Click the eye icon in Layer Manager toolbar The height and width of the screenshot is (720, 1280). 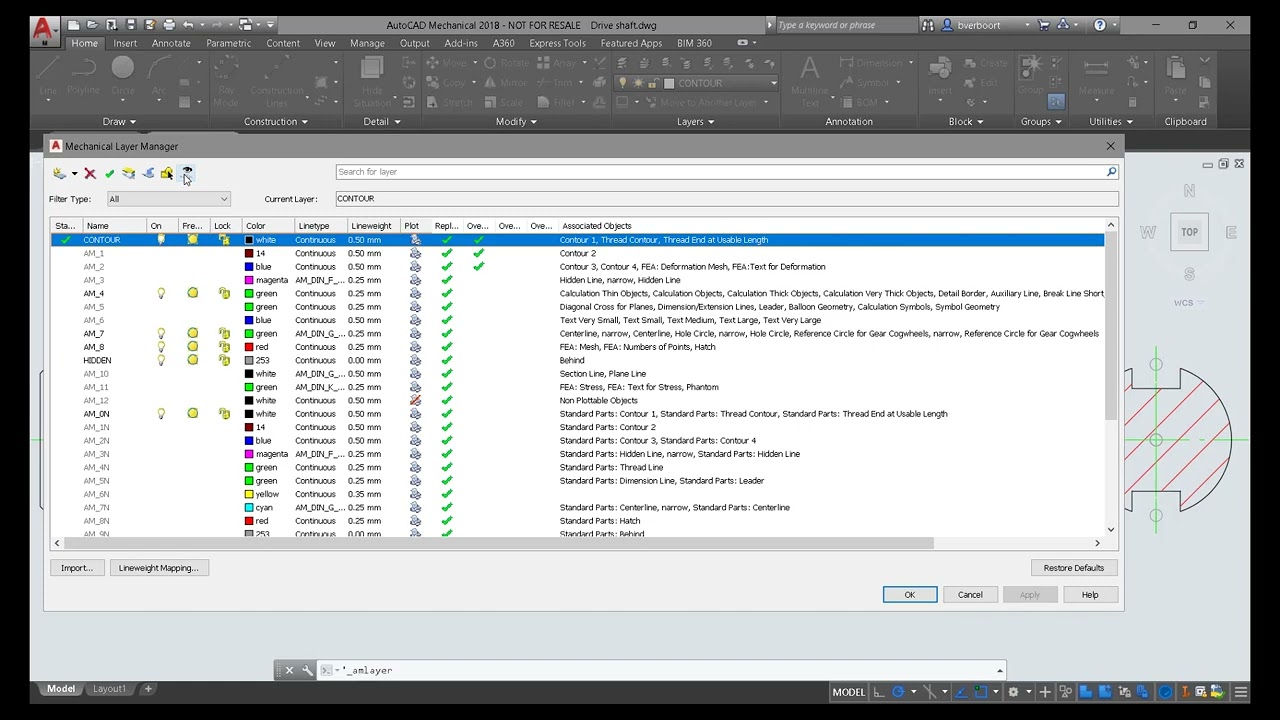pos(187,172)
